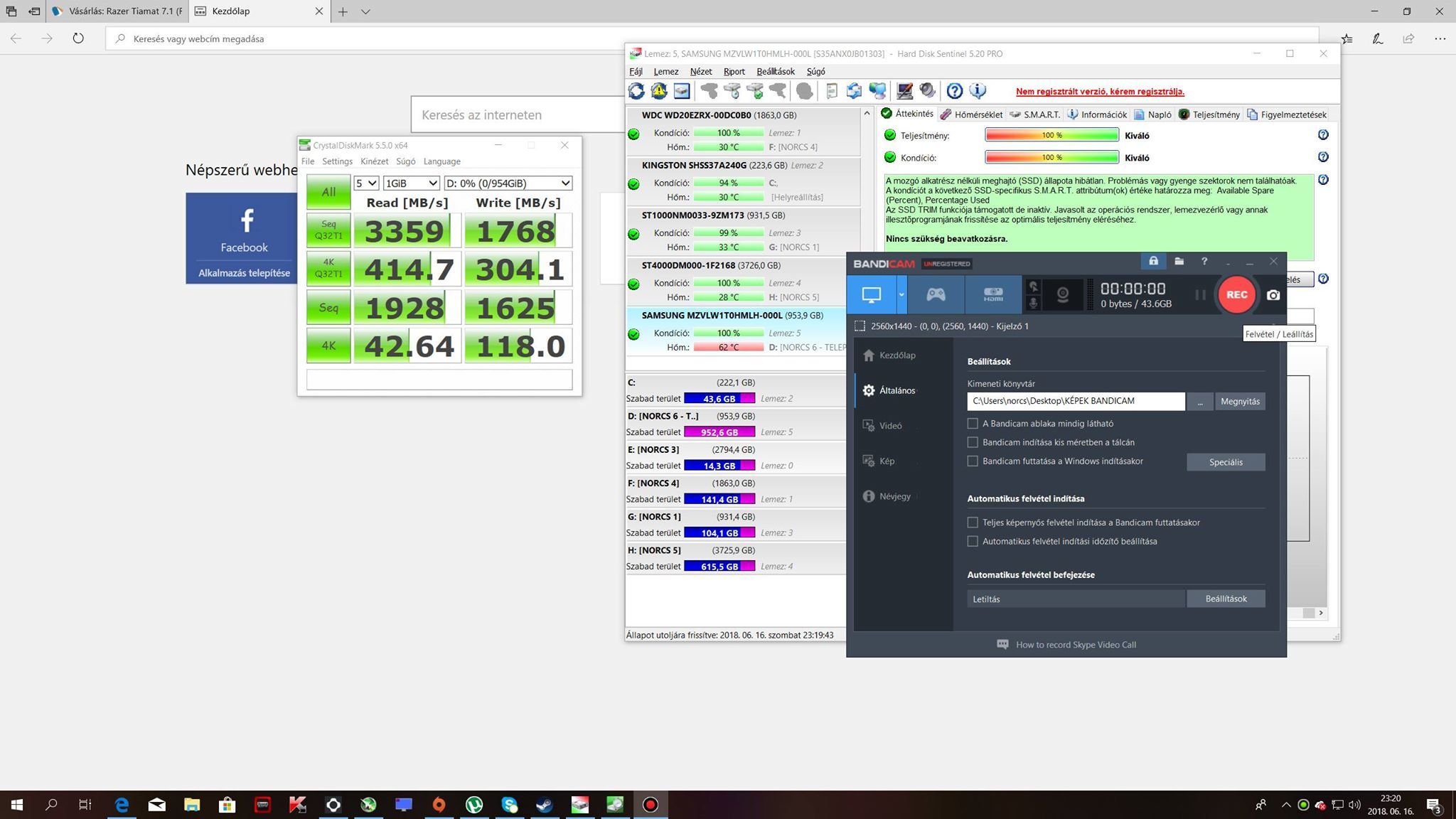Click the help icon next to Teljesítmény
The height and width of the screenshot is (819, 1456).
point(1323,134)
